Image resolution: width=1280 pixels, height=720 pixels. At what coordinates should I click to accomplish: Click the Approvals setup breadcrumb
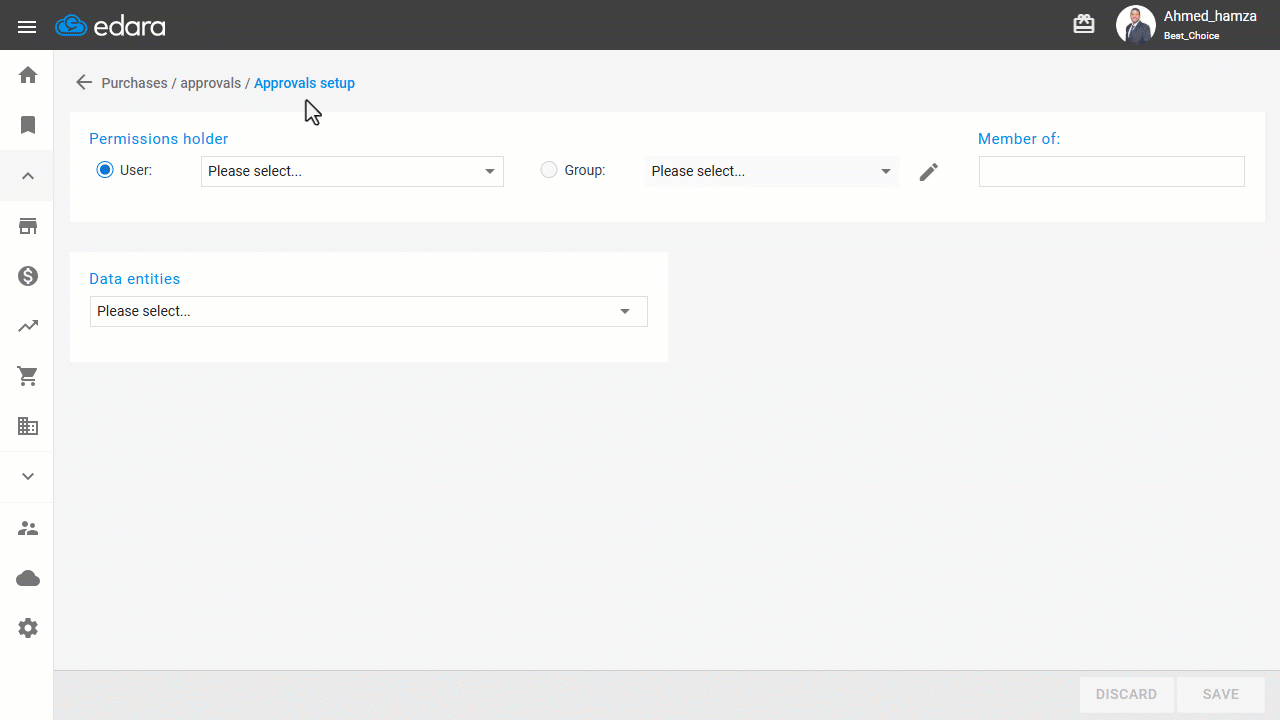(x=304, y=83)
